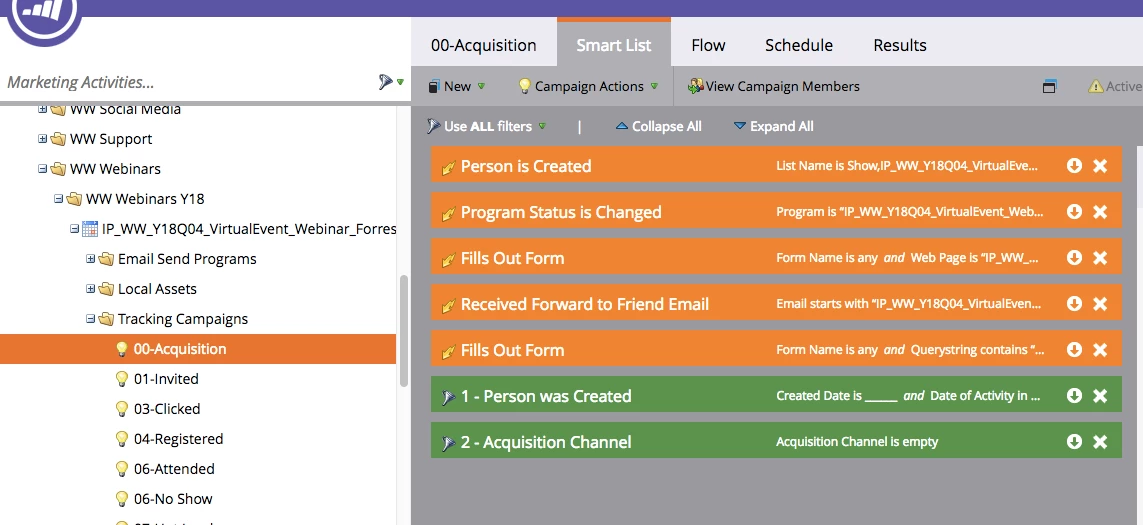Click the Marketo logo icon
Image resolution: width=1143 pixels, height=525 pixels.
pos(45,16)
